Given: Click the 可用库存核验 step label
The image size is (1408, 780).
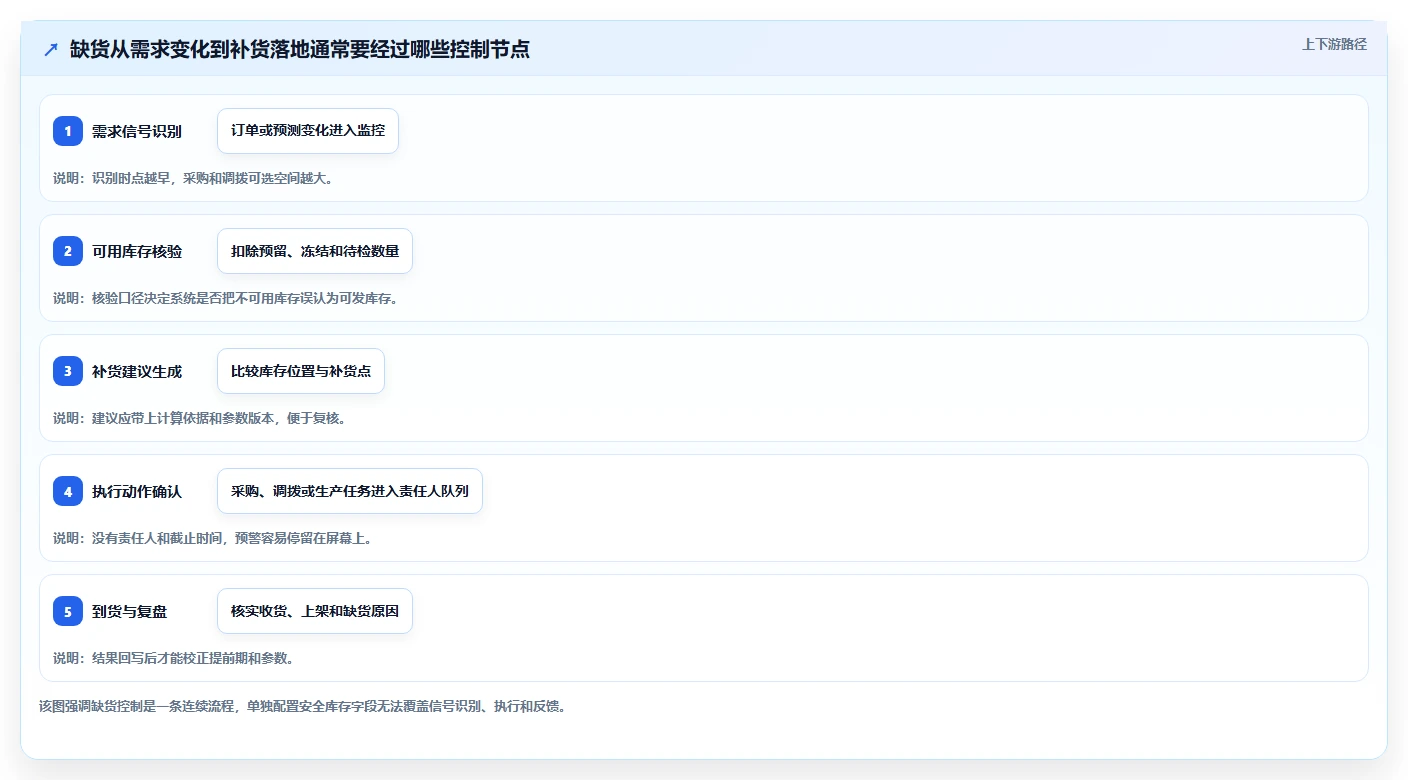Looking at the screenshot, I should (x=137, y=251).
